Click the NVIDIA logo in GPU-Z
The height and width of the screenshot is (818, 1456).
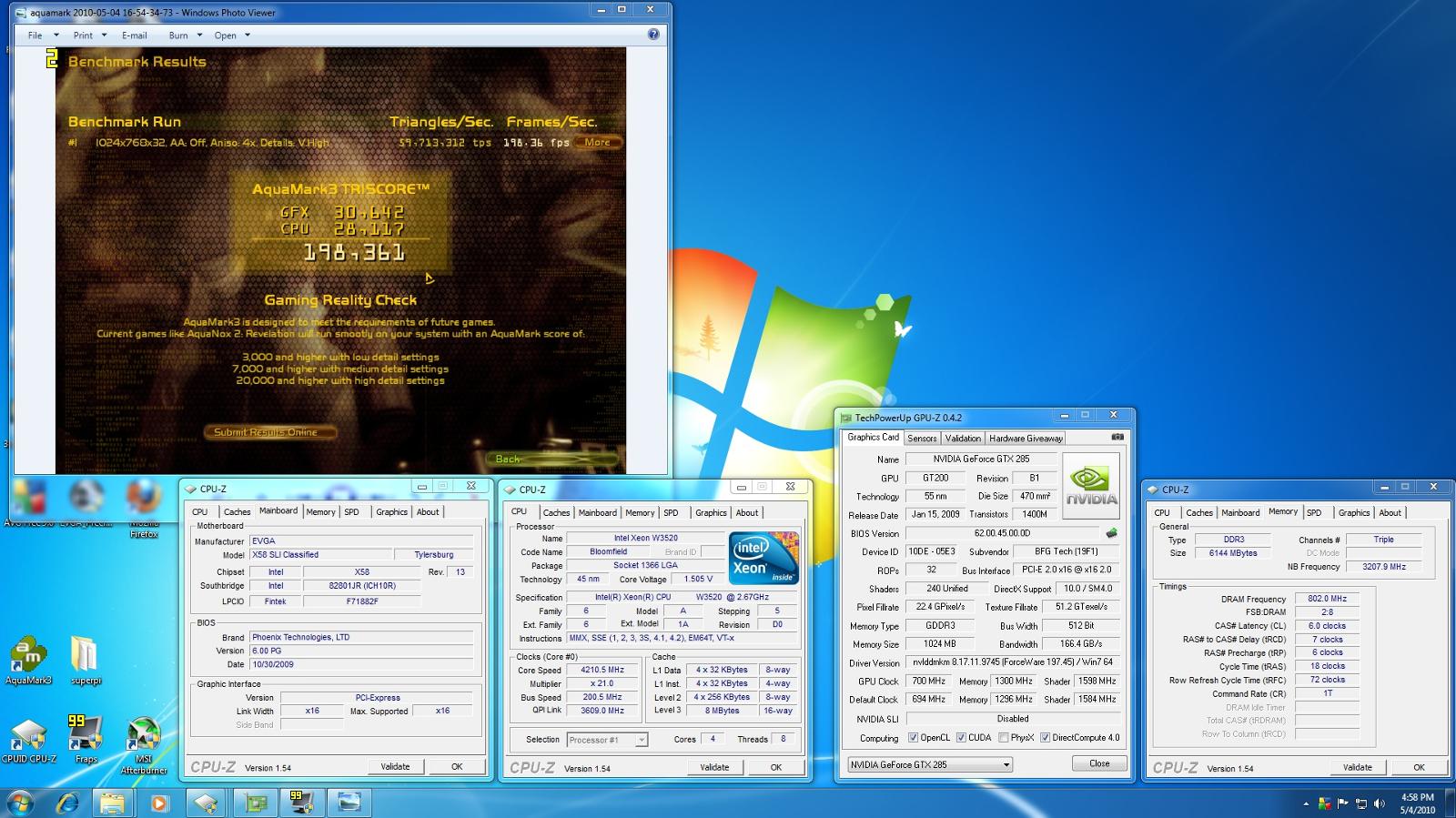point(1091,485)
